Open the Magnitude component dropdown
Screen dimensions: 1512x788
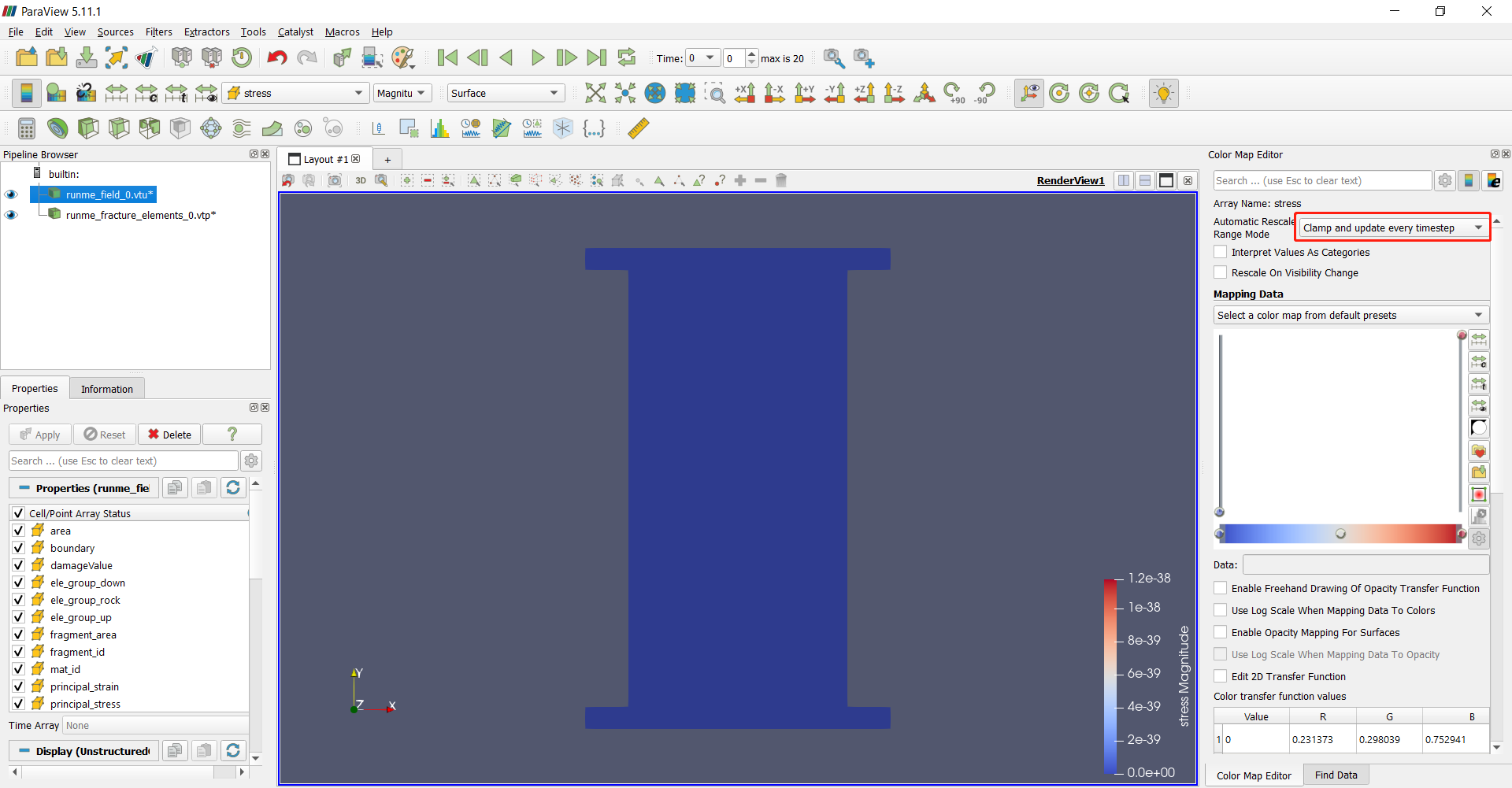402,93
